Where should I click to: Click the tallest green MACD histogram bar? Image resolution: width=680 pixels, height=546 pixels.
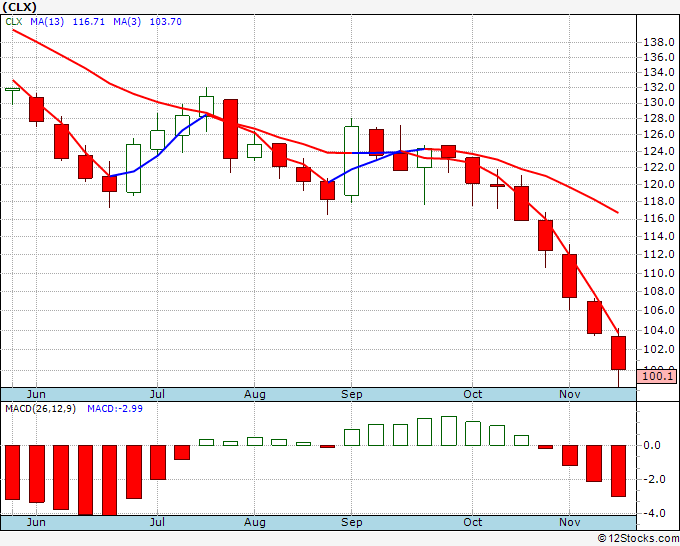point(449,431)
